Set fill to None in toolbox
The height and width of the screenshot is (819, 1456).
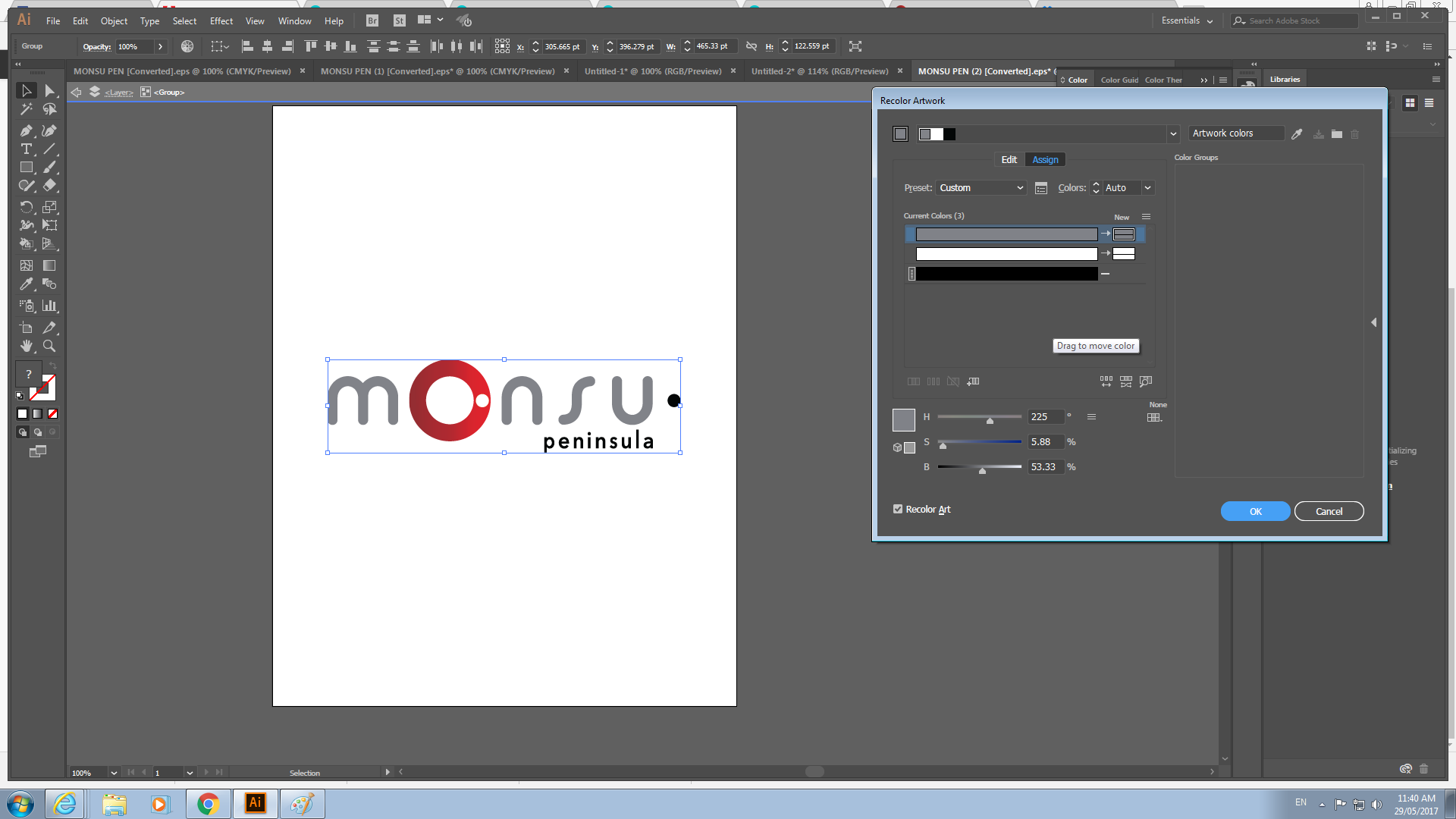52,414
